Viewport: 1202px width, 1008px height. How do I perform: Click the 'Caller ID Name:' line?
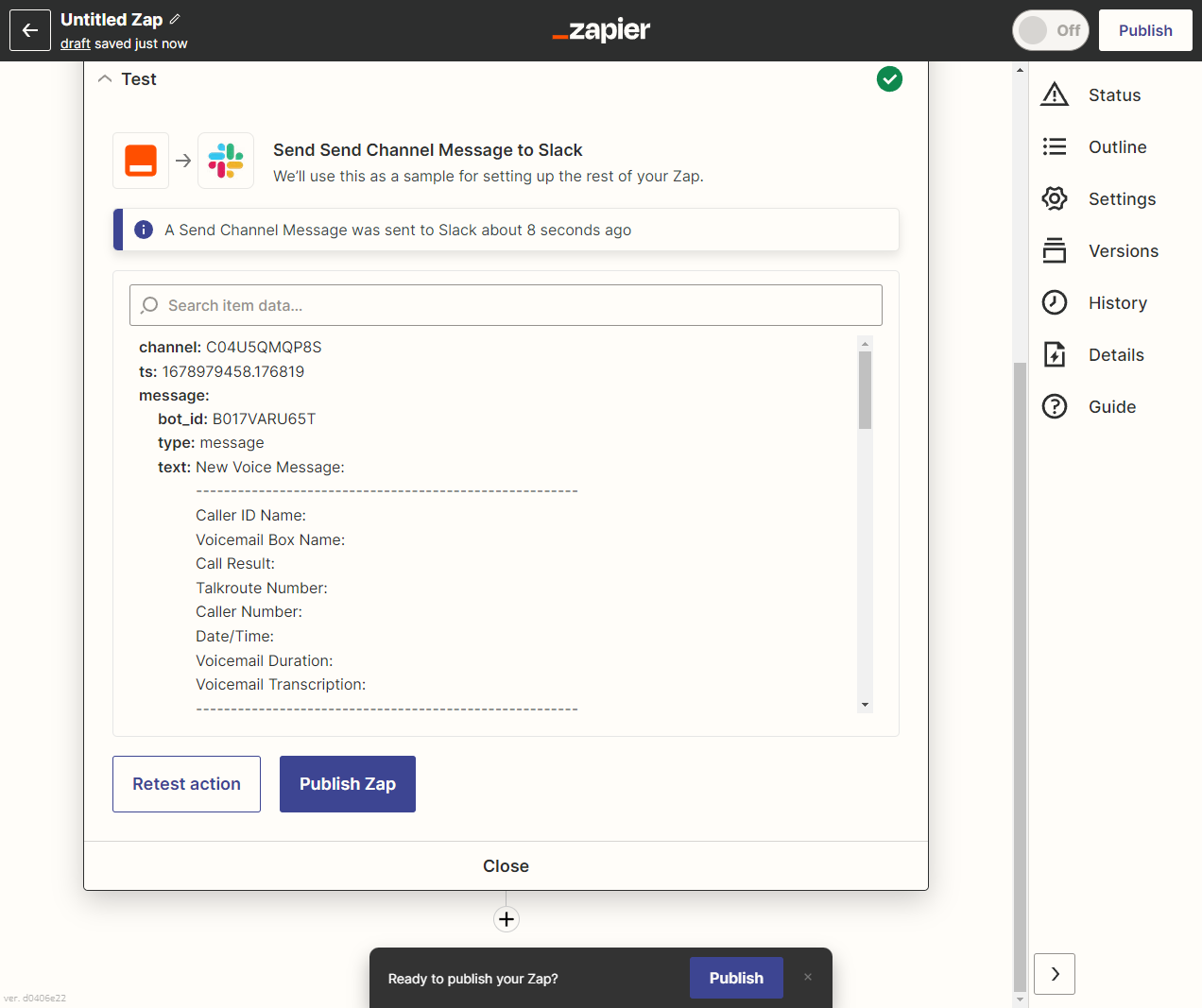coord(250,515)
